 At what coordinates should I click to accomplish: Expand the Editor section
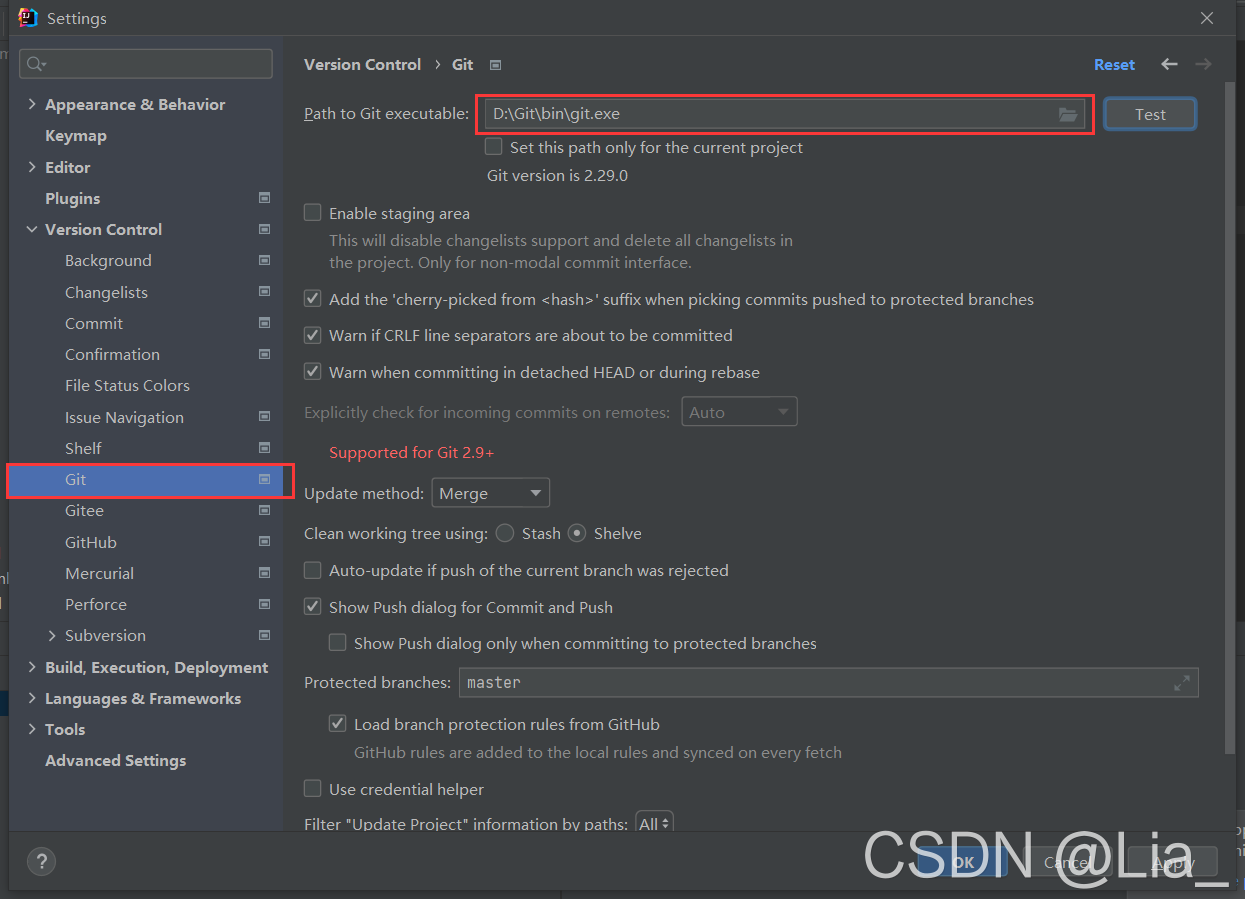pyautogui.click(x=32, y=167)
